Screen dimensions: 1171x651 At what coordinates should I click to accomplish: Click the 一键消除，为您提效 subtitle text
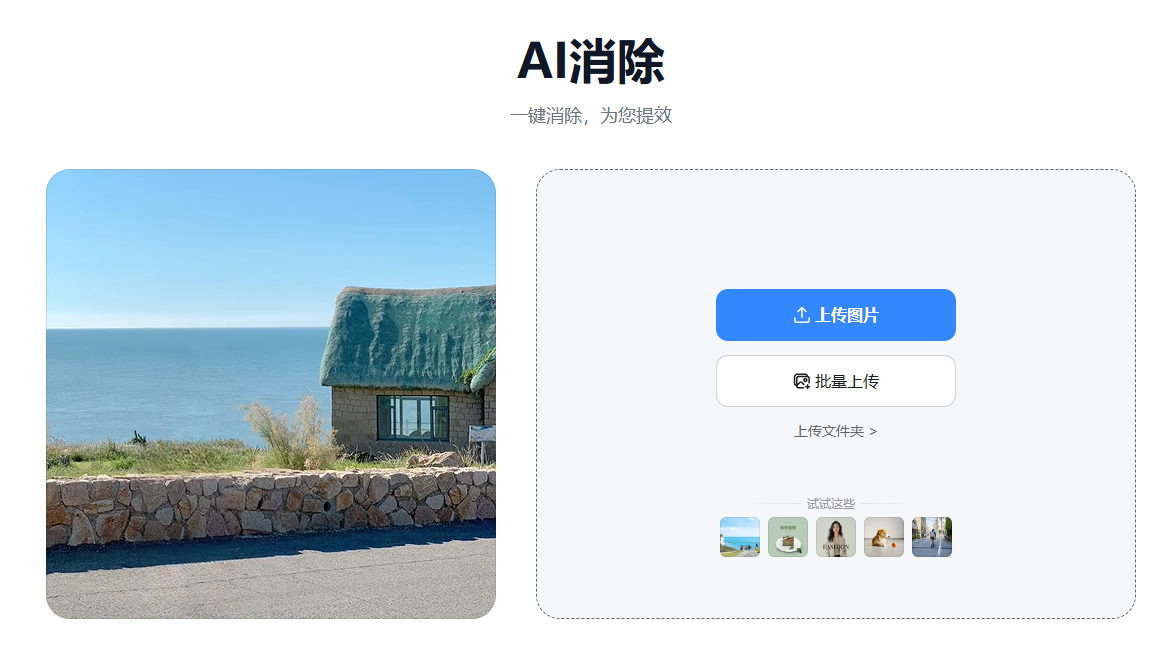click(591, 116)
